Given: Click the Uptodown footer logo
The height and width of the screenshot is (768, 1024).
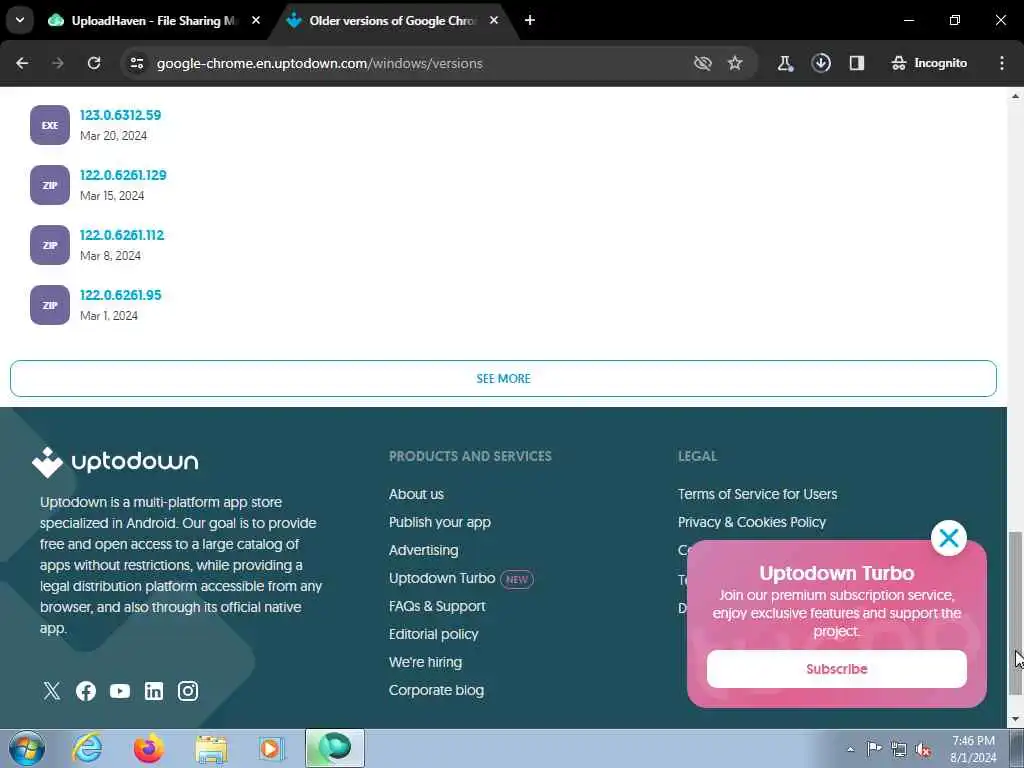Looking at the screenshot, I should tap(115, 462).
